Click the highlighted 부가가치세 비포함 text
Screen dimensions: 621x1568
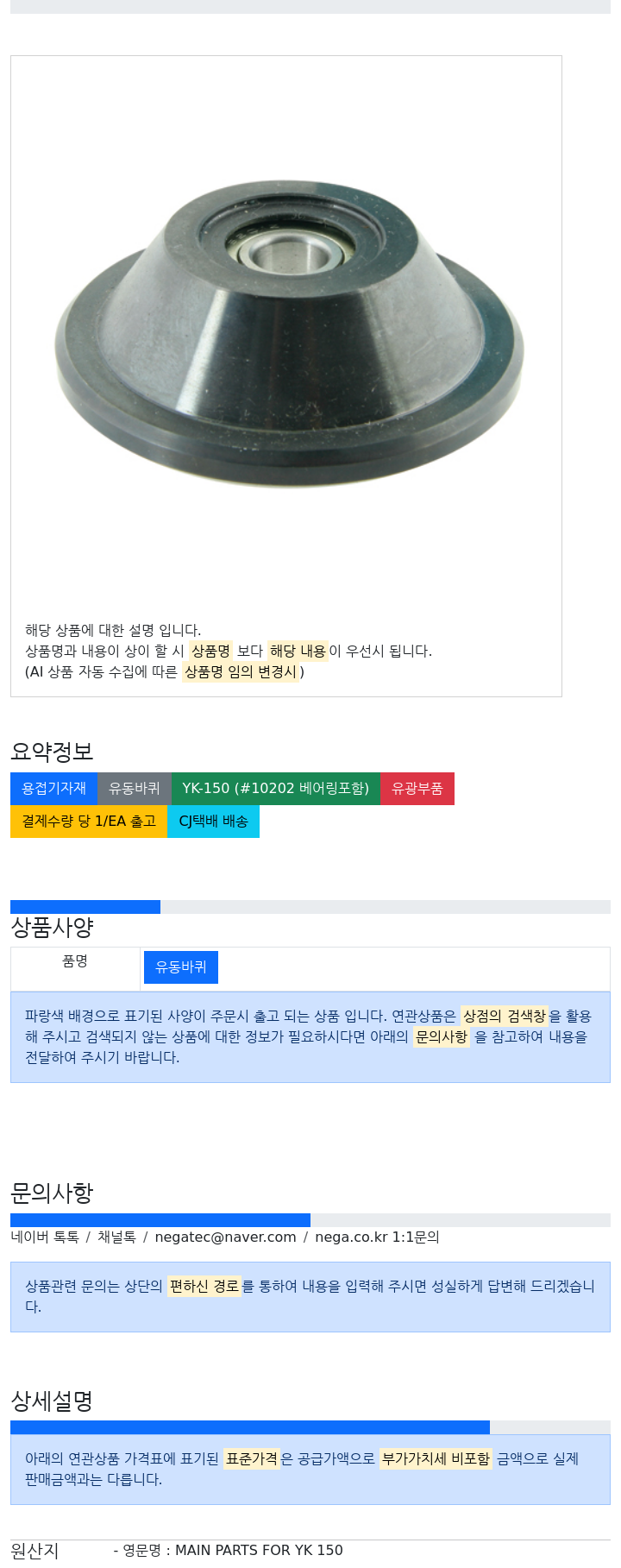click(x=436, y=1458)
